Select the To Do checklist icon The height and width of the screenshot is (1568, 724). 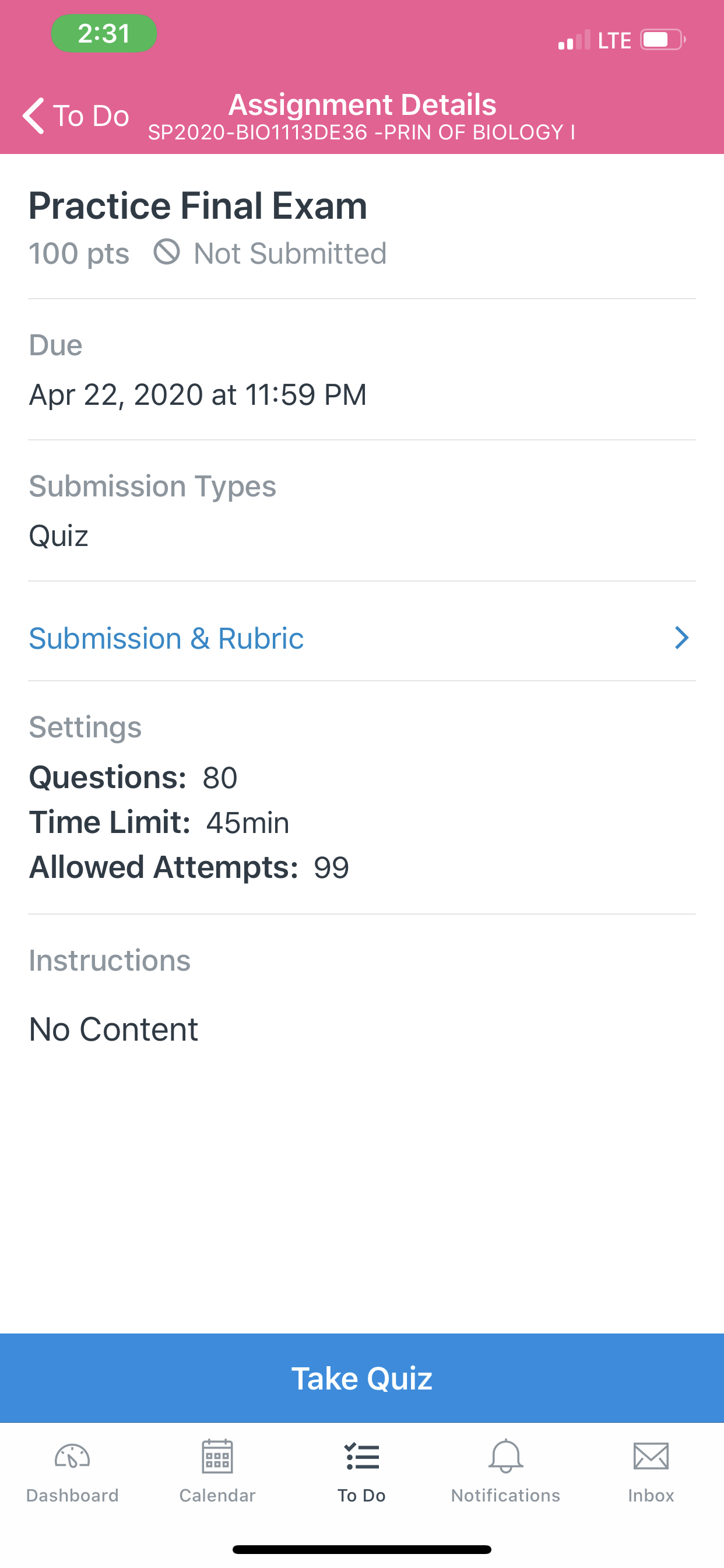click(362, 1457)
